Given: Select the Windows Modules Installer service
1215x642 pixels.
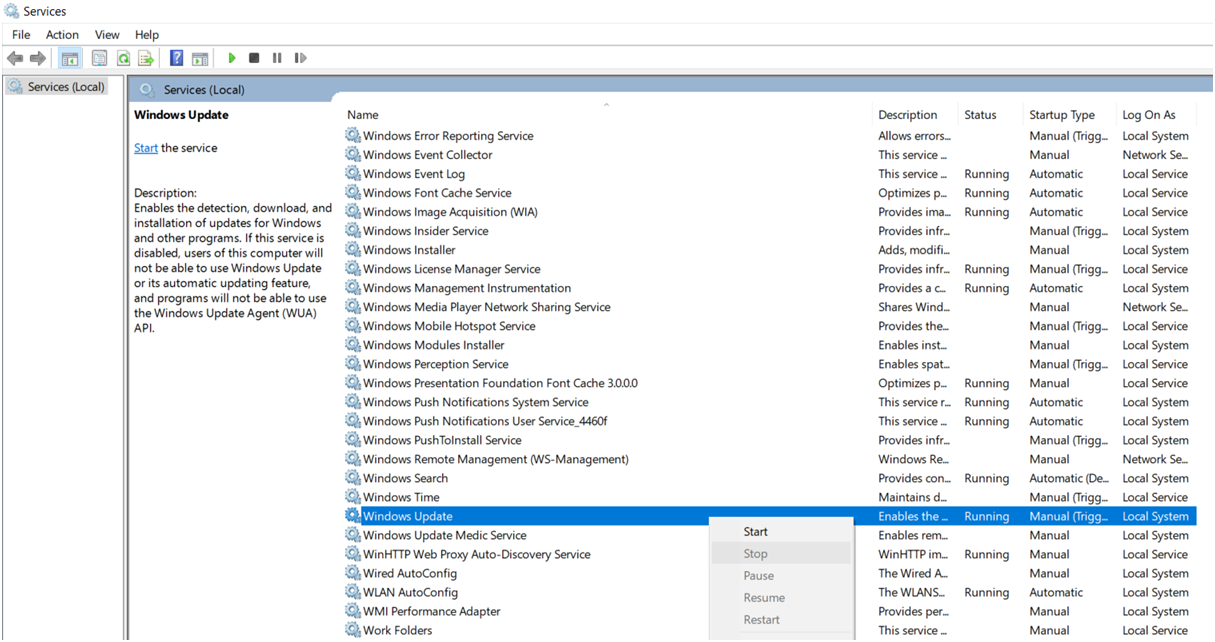Looking at the screenshot, I should [x=434, y=345].
